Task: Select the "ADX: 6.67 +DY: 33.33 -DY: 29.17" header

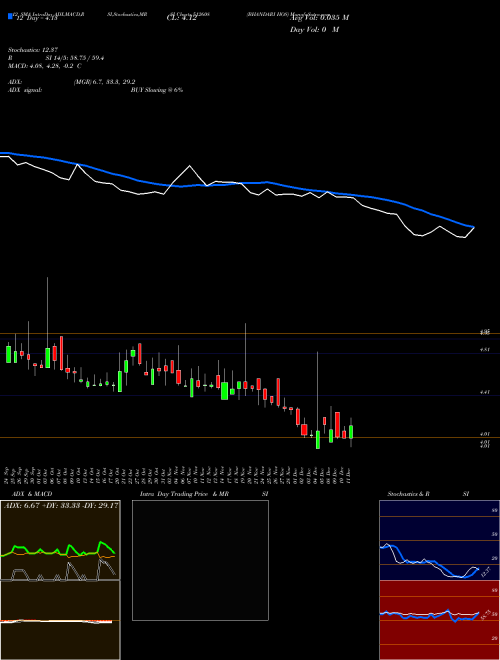Action: tap(61, 506)
